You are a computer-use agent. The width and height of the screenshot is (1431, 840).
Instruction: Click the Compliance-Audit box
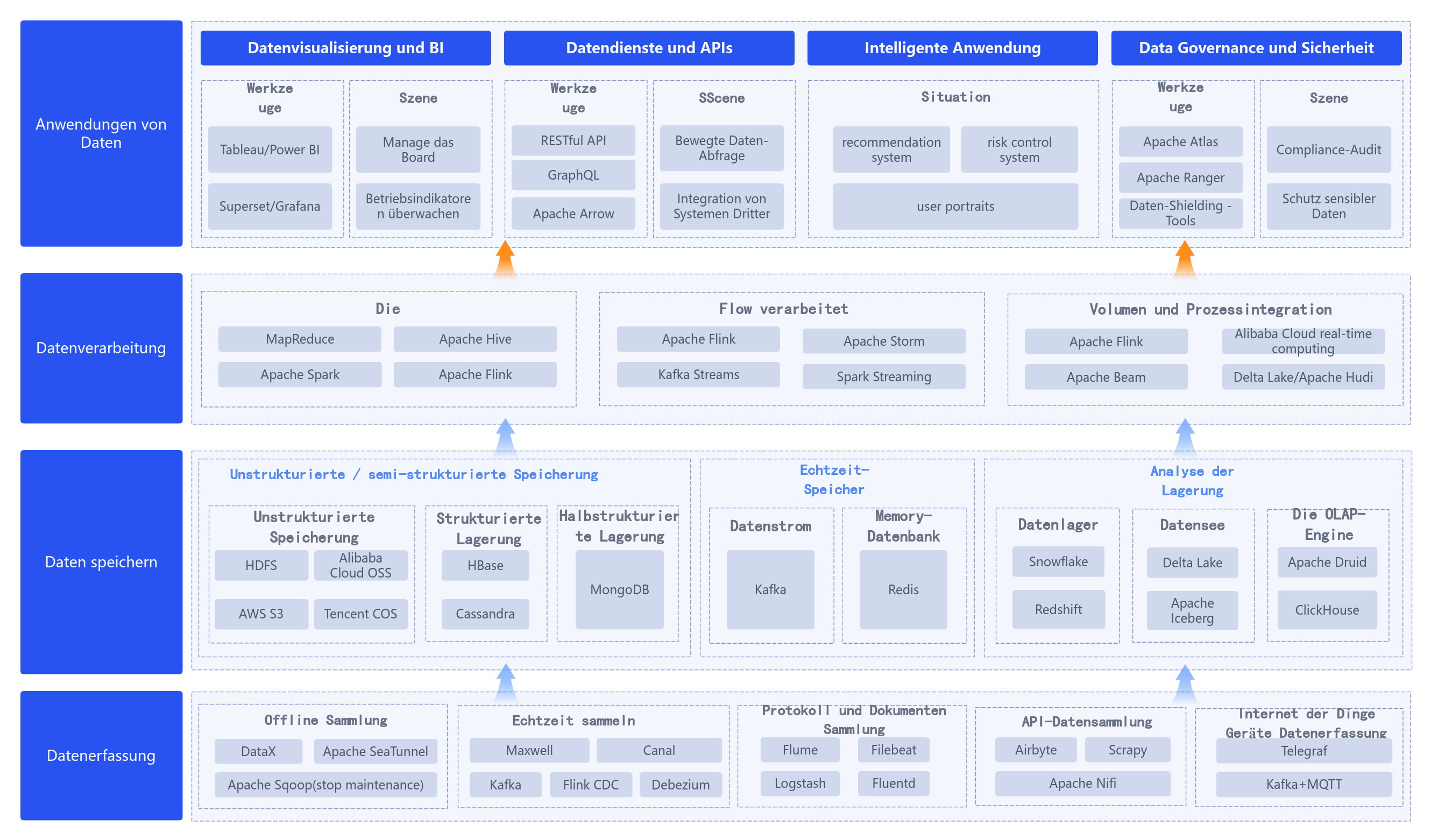[x=1328, y=150]
